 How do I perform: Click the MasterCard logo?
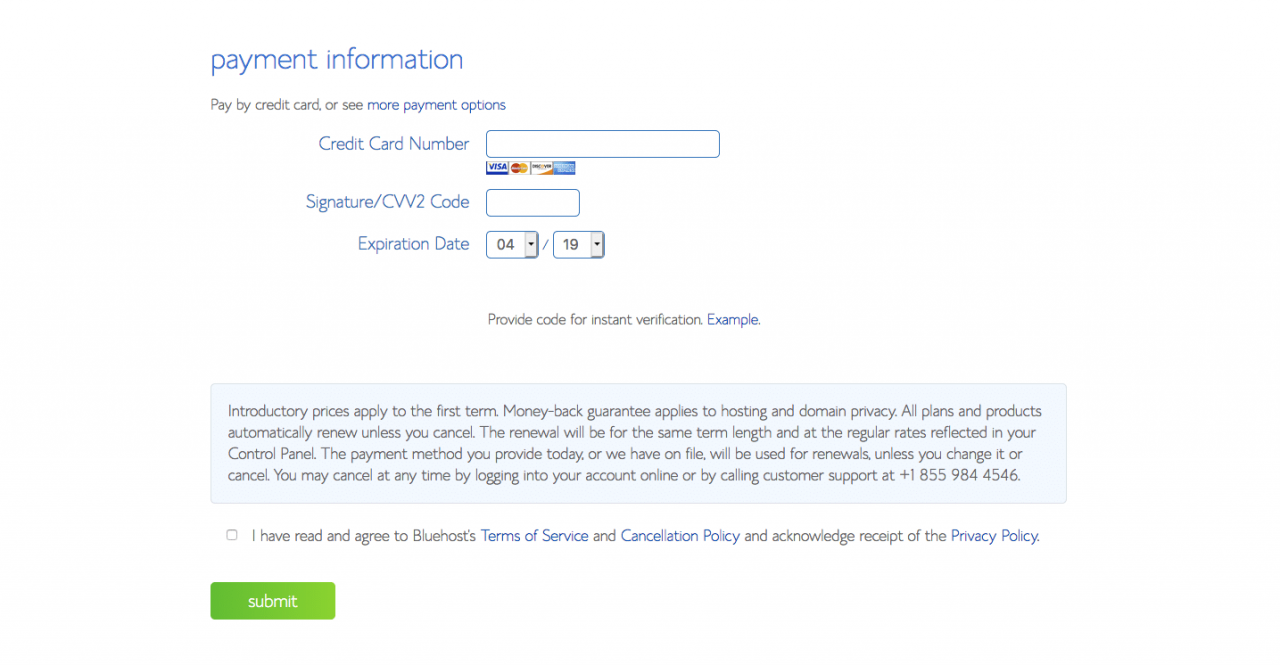(519, 168)
